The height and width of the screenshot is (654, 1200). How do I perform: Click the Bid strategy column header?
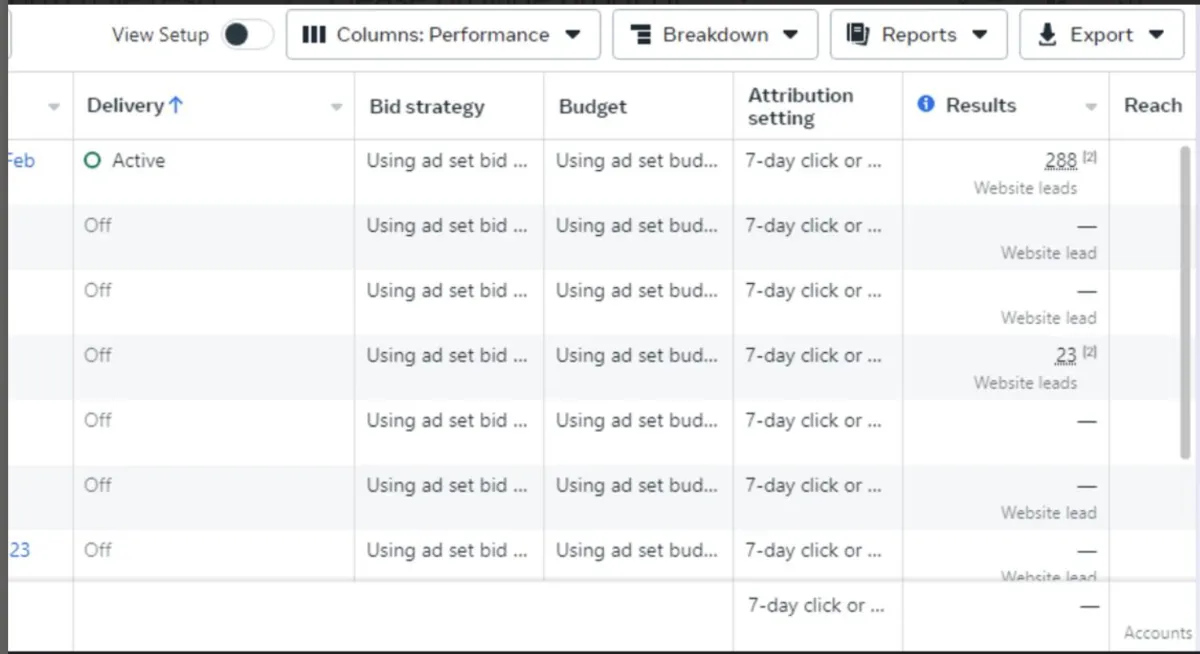pos(427,106)
